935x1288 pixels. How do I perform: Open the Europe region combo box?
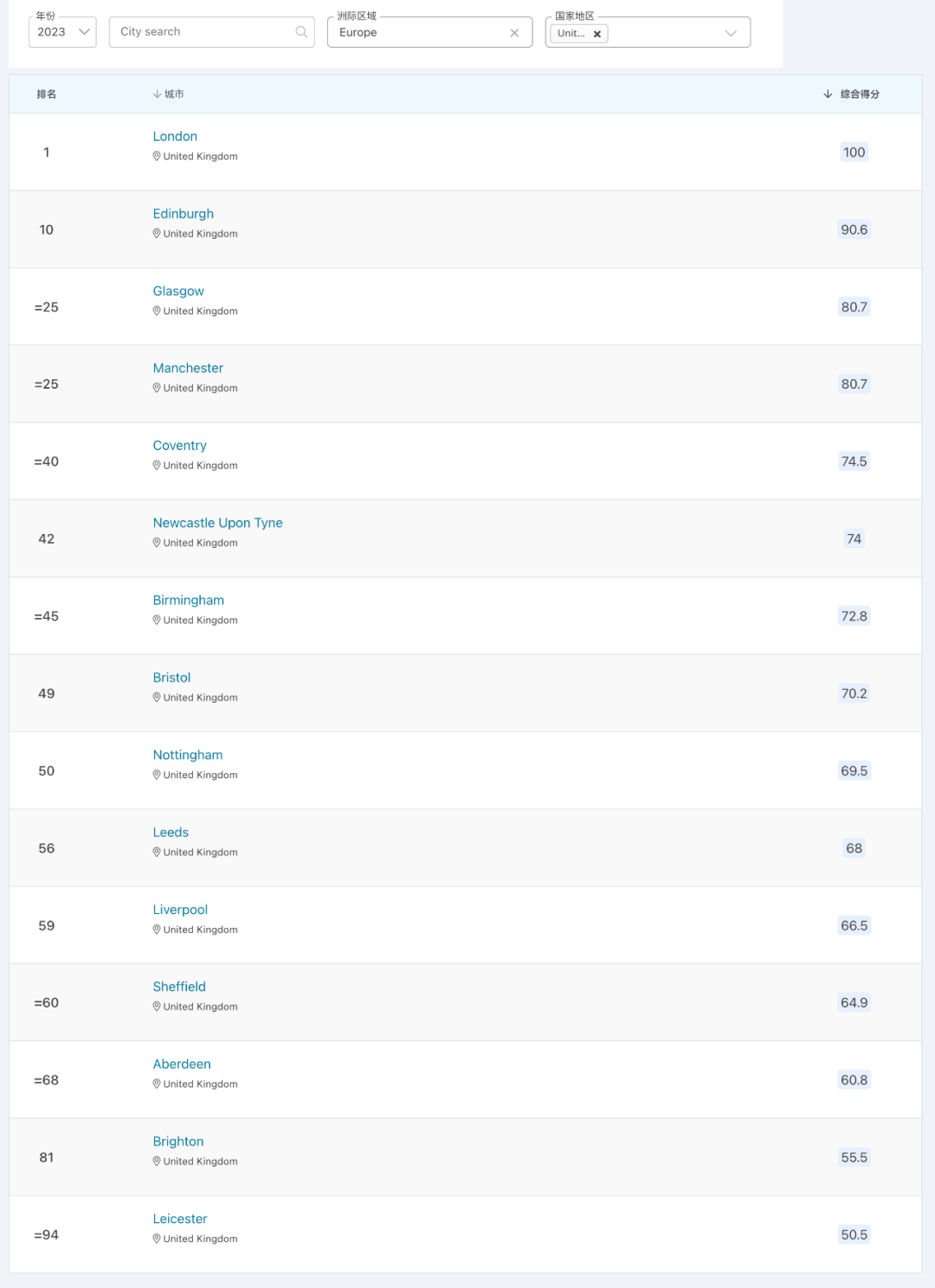[x=429, y=32]
